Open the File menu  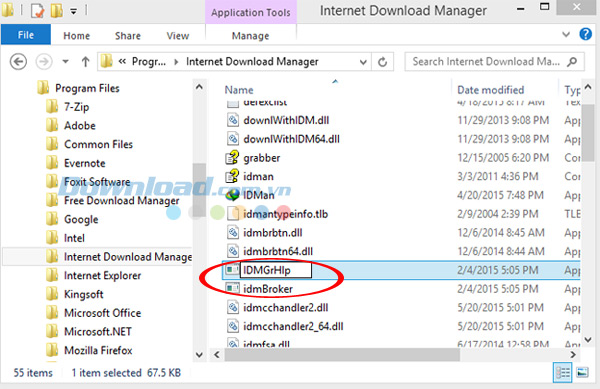coord(26,35)
